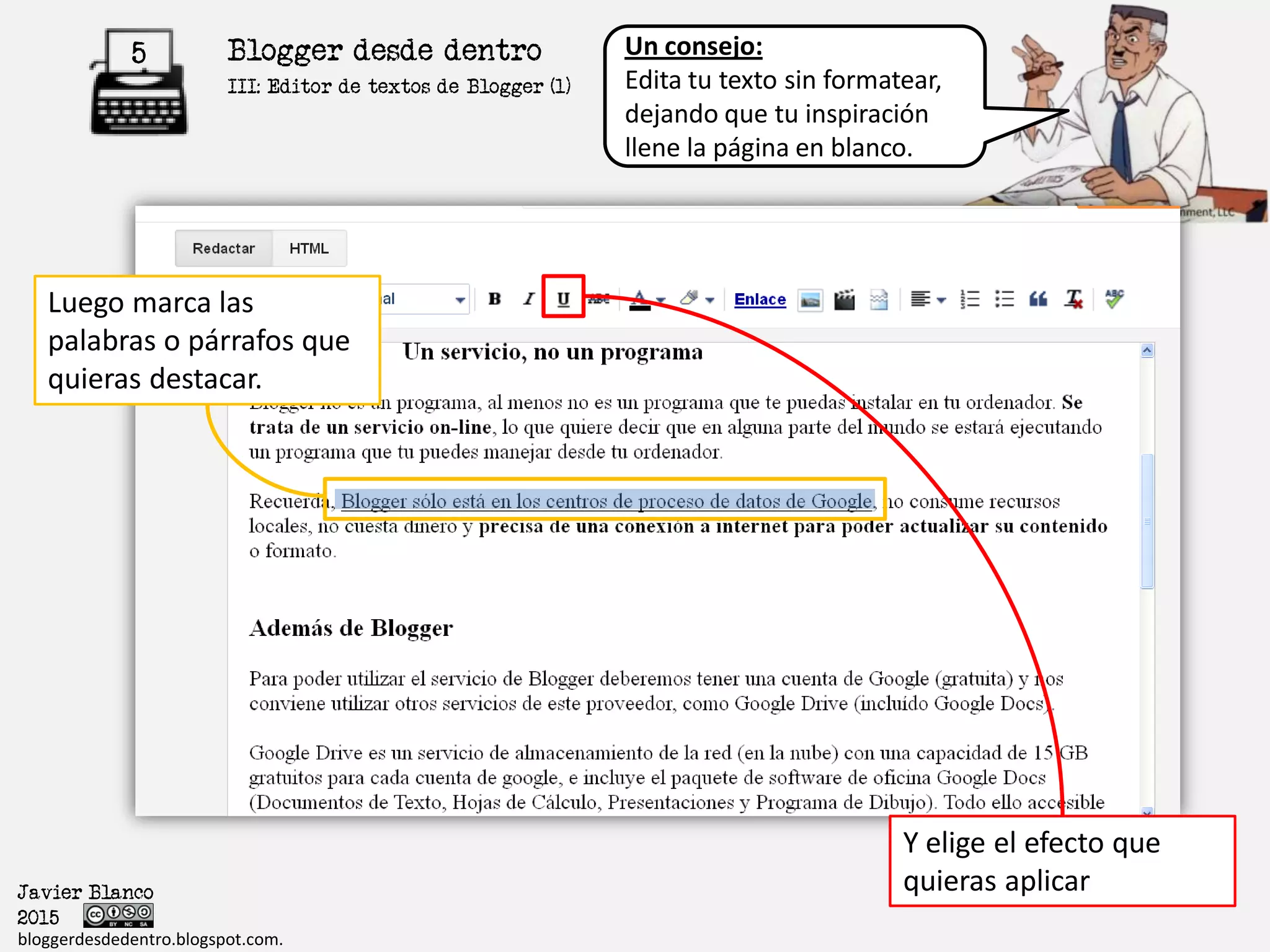Click heading 'Un servicio, no un programa'
The image size is (1270, 952).
pos(553,352)
